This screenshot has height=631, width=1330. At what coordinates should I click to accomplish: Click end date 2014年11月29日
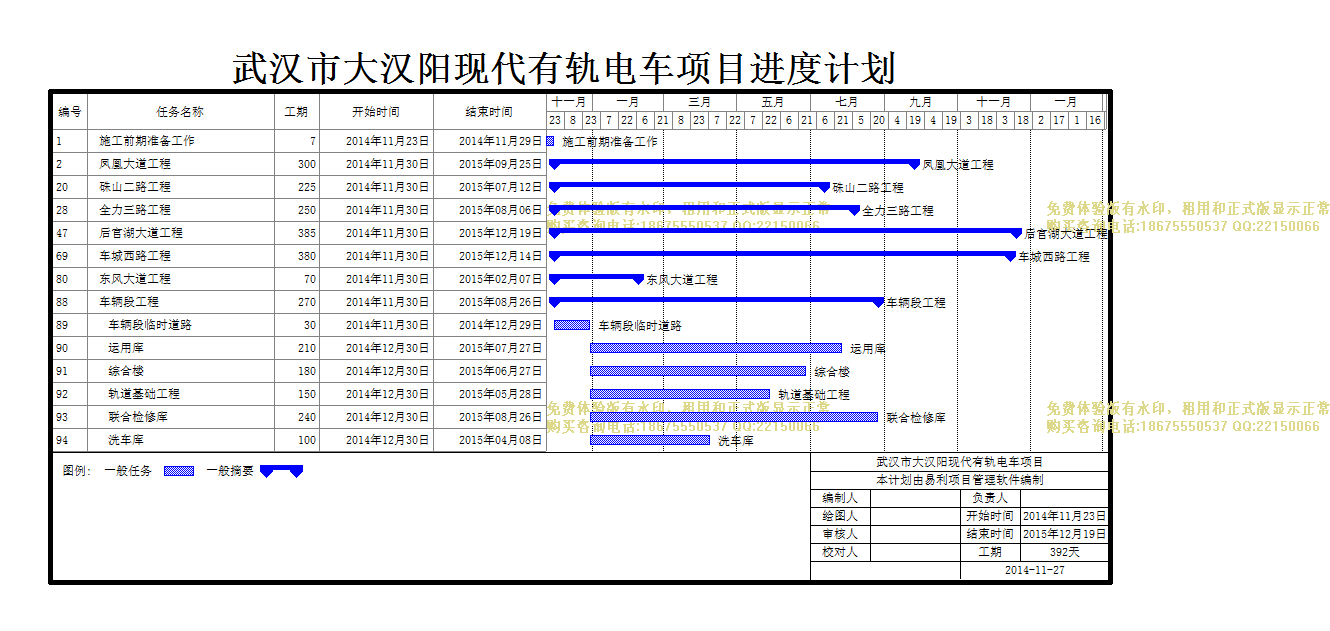pos(500,141)
